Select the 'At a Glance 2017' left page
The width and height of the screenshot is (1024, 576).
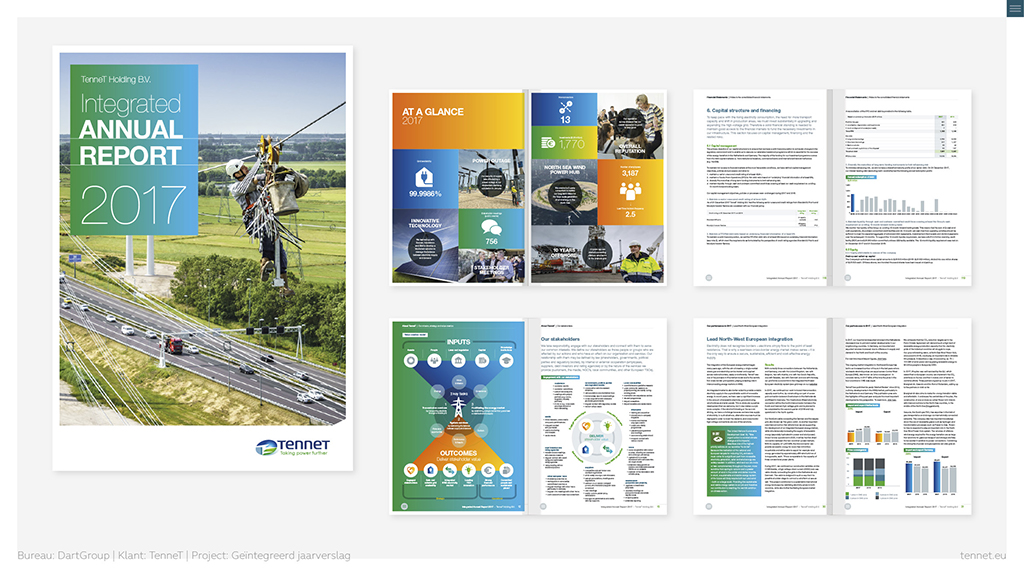tap(458, 187)
